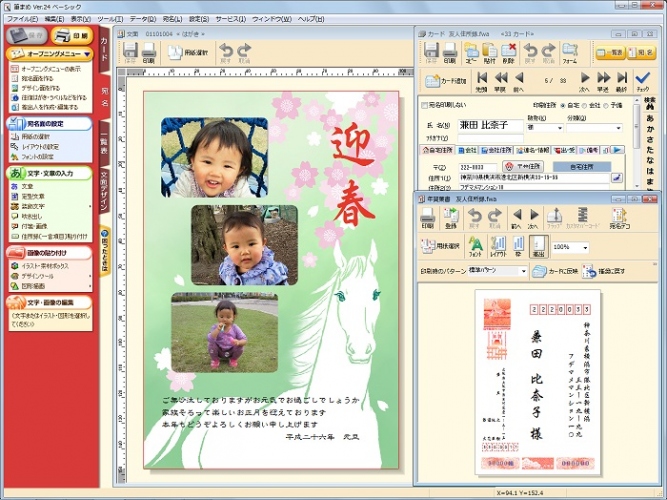Click the yellow 宛名 button in card window
This screenshot has height=500, width=667.
tap(641, 52)
